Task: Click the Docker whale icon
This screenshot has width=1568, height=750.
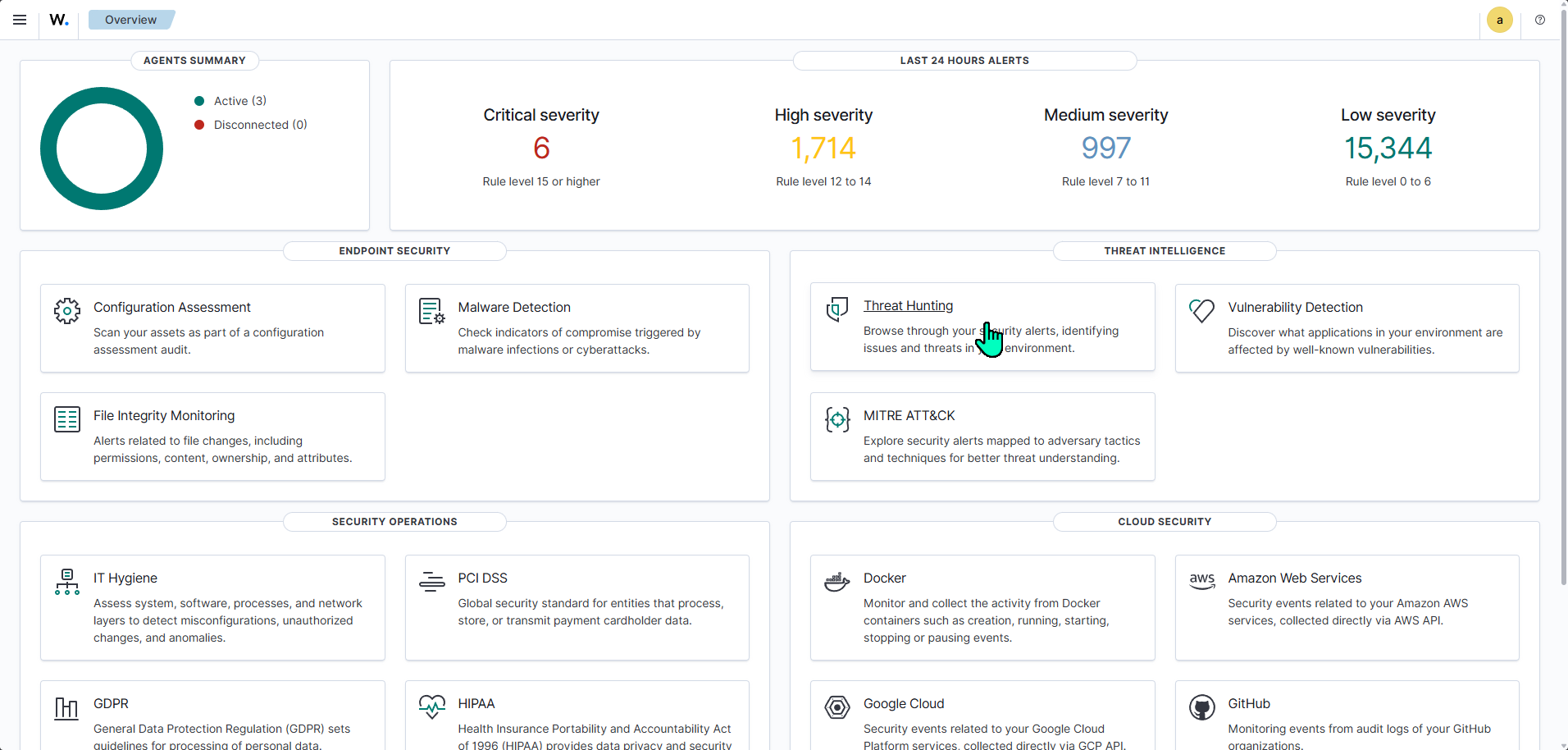Action: [x=837, y=582]
